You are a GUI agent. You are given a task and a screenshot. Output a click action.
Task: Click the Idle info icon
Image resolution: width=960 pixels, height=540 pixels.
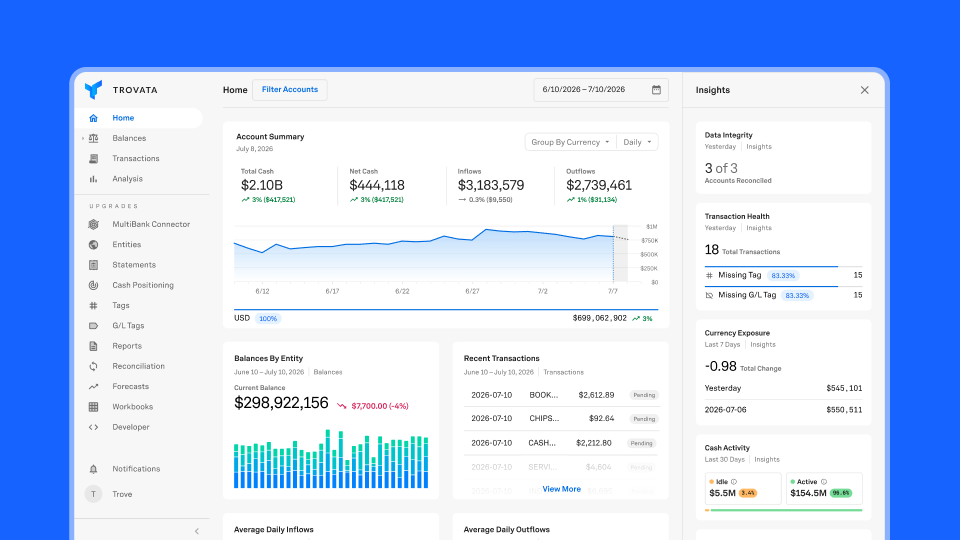733,482
